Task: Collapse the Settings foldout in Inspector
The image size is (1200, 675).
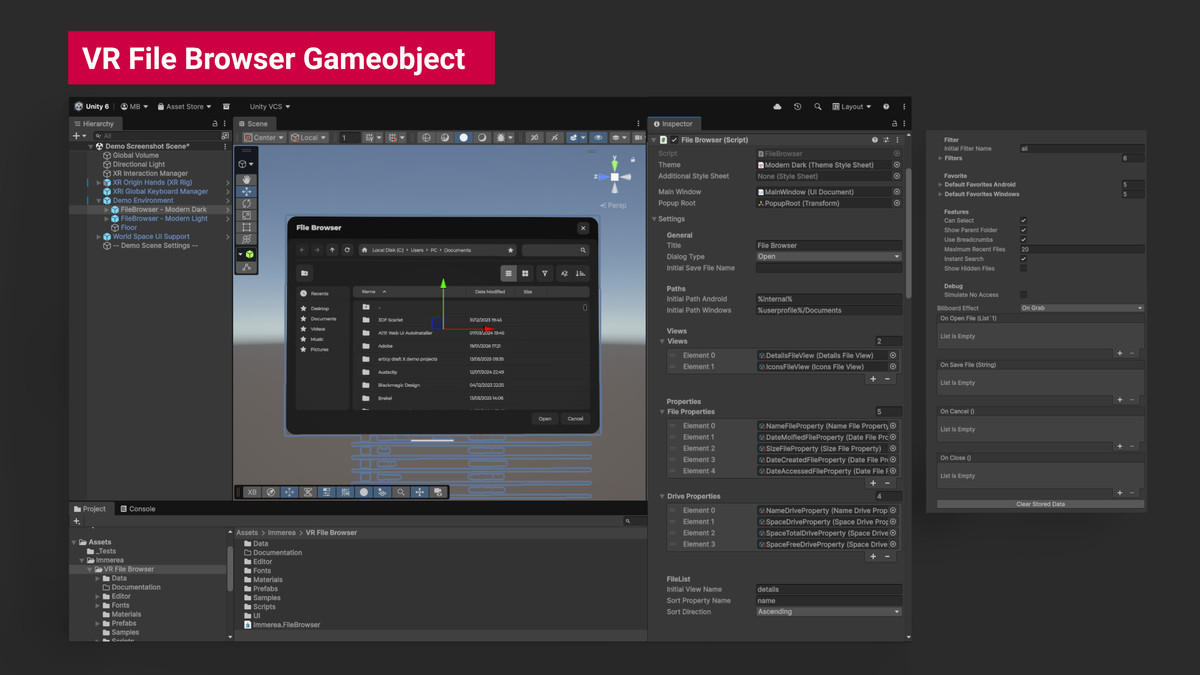Action: click(655, 219)
